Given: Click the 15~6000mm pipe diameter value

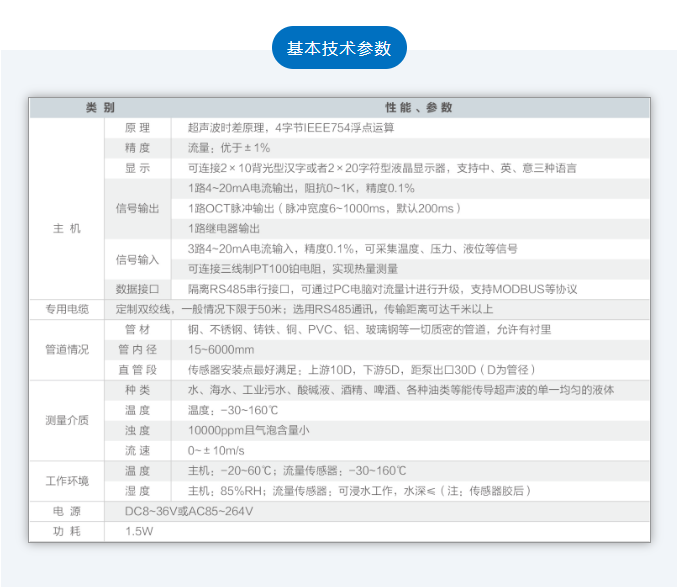Looking at the screenshot, I should point(221,350).
